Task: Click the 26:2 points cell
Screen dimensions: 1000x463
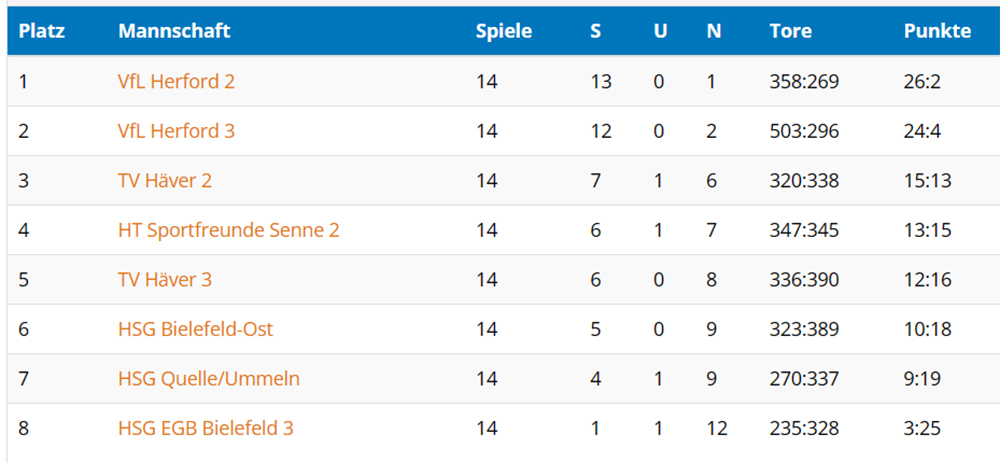Action: coord(922,82)
